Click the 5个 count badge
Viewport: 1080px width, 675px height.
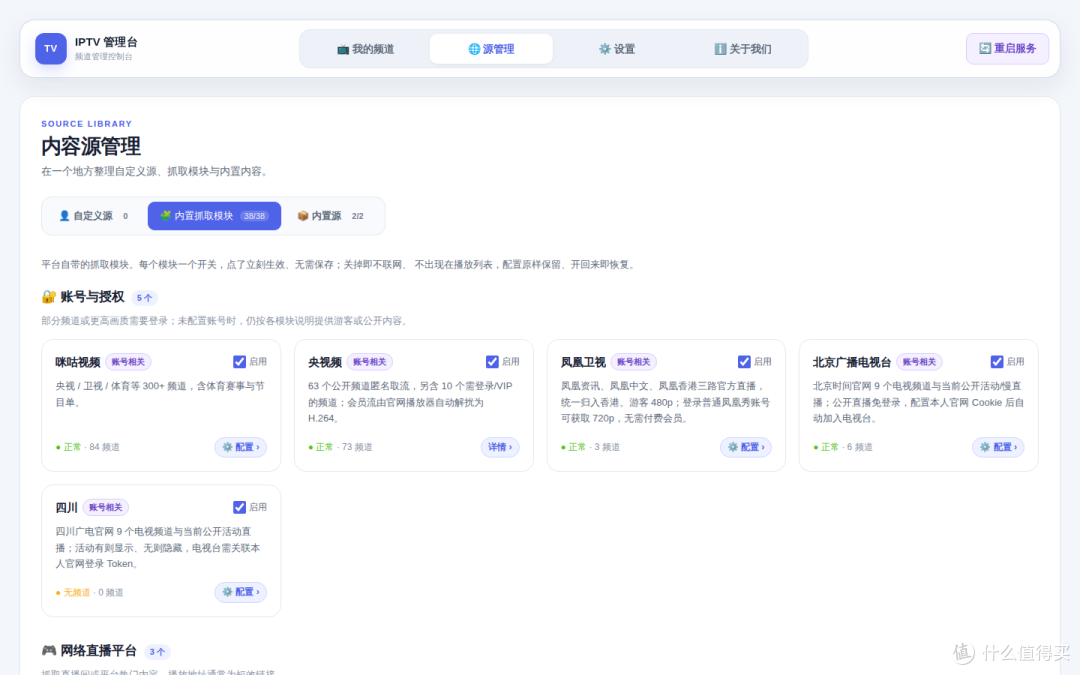tap(145, 298)
